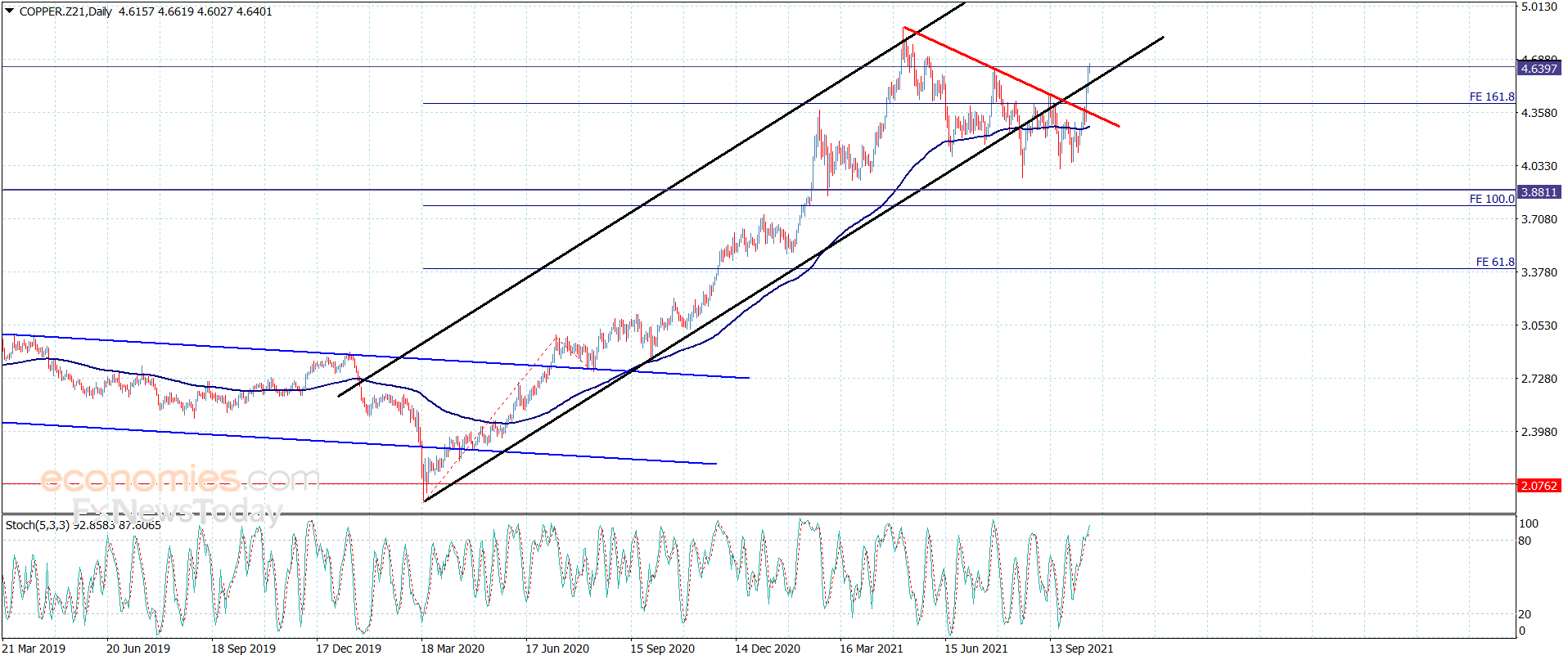1568x660 pixels.
Task: Click the FE 161.8 Fibonacci level label
Action: pyautogui.click(x=1491, y=97)
